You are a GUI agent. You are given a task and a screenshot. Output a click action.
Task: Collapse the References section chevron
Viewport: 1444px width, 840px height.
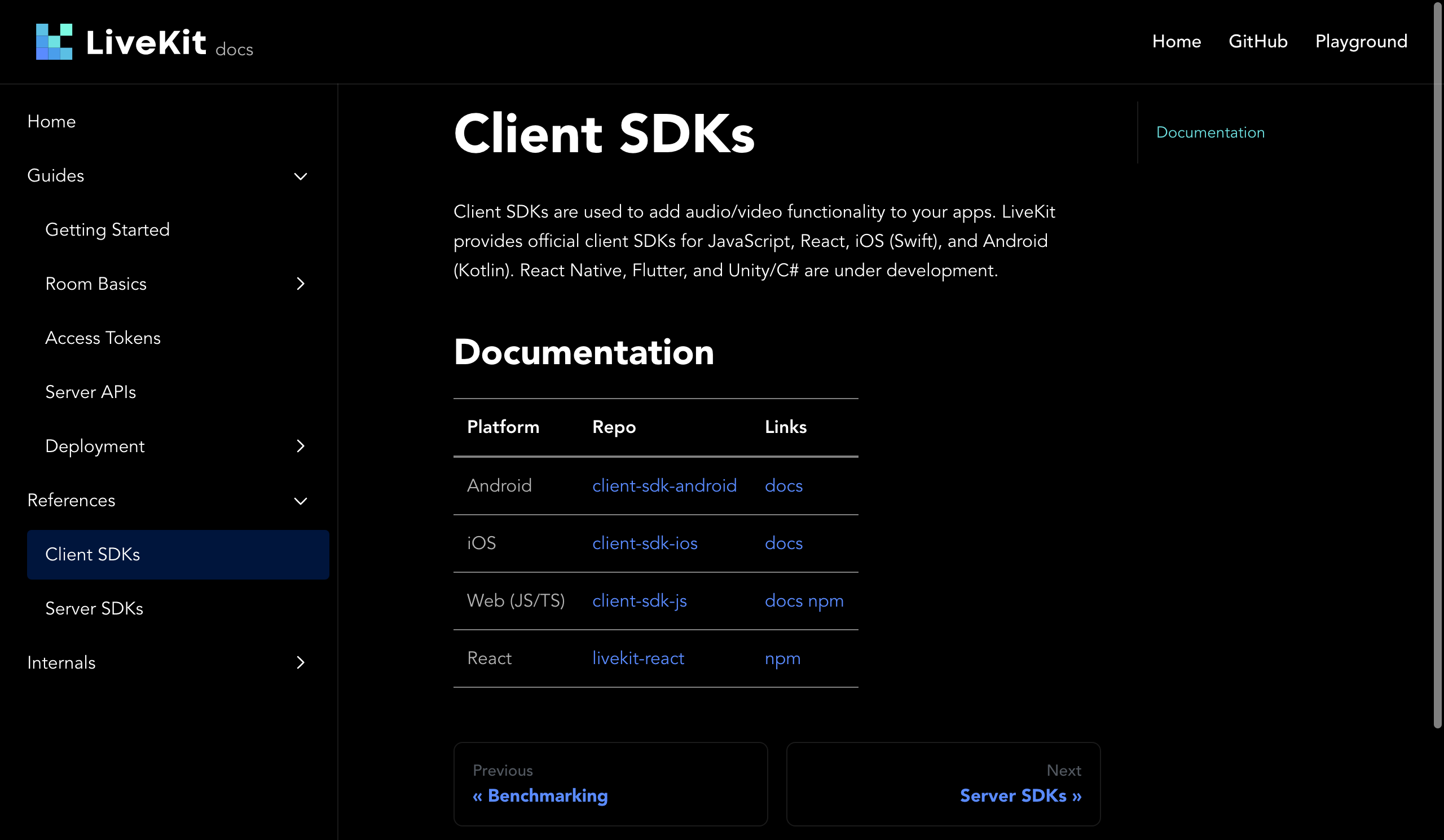[300, 501]
